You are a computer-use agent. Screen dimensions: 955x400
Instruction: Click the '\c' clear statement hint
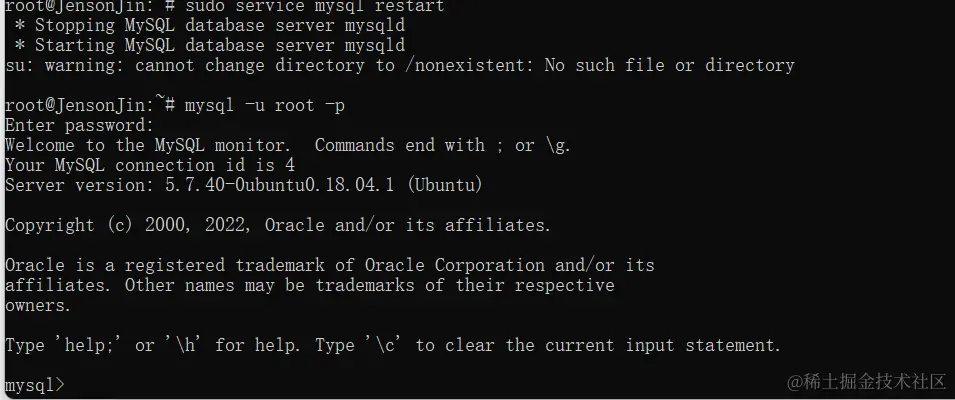[x=386, y=345]
